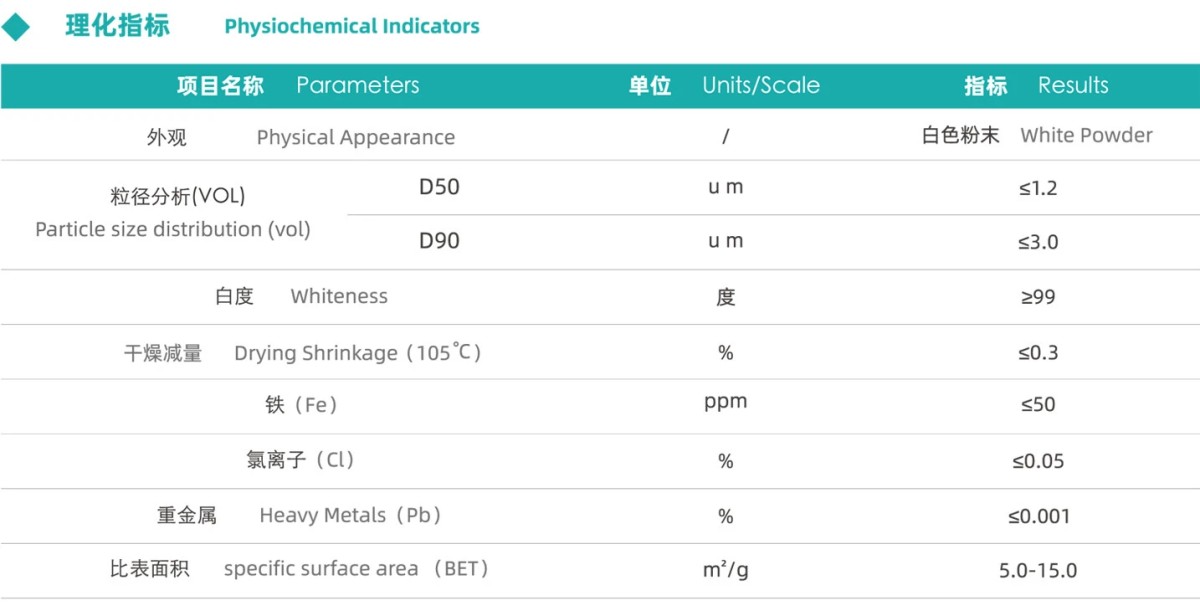Image resolution: width=1200 pixels, height=616 pixels.
Task: Select the Results column header
Action: coord(1072,86)
